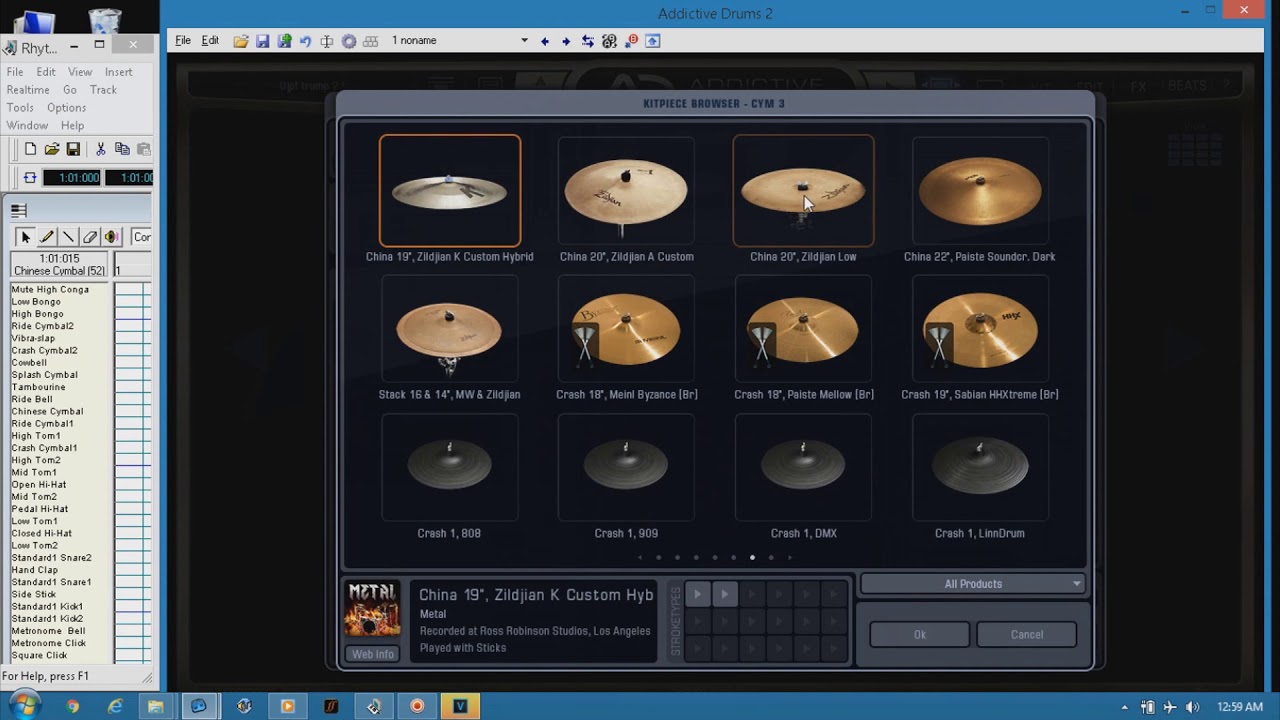The image size is (1280, 720).
Task: Click the keyboard grid icon in Addictive Drums toolbar
Action: pyautogui.click(x=371, y=41)
